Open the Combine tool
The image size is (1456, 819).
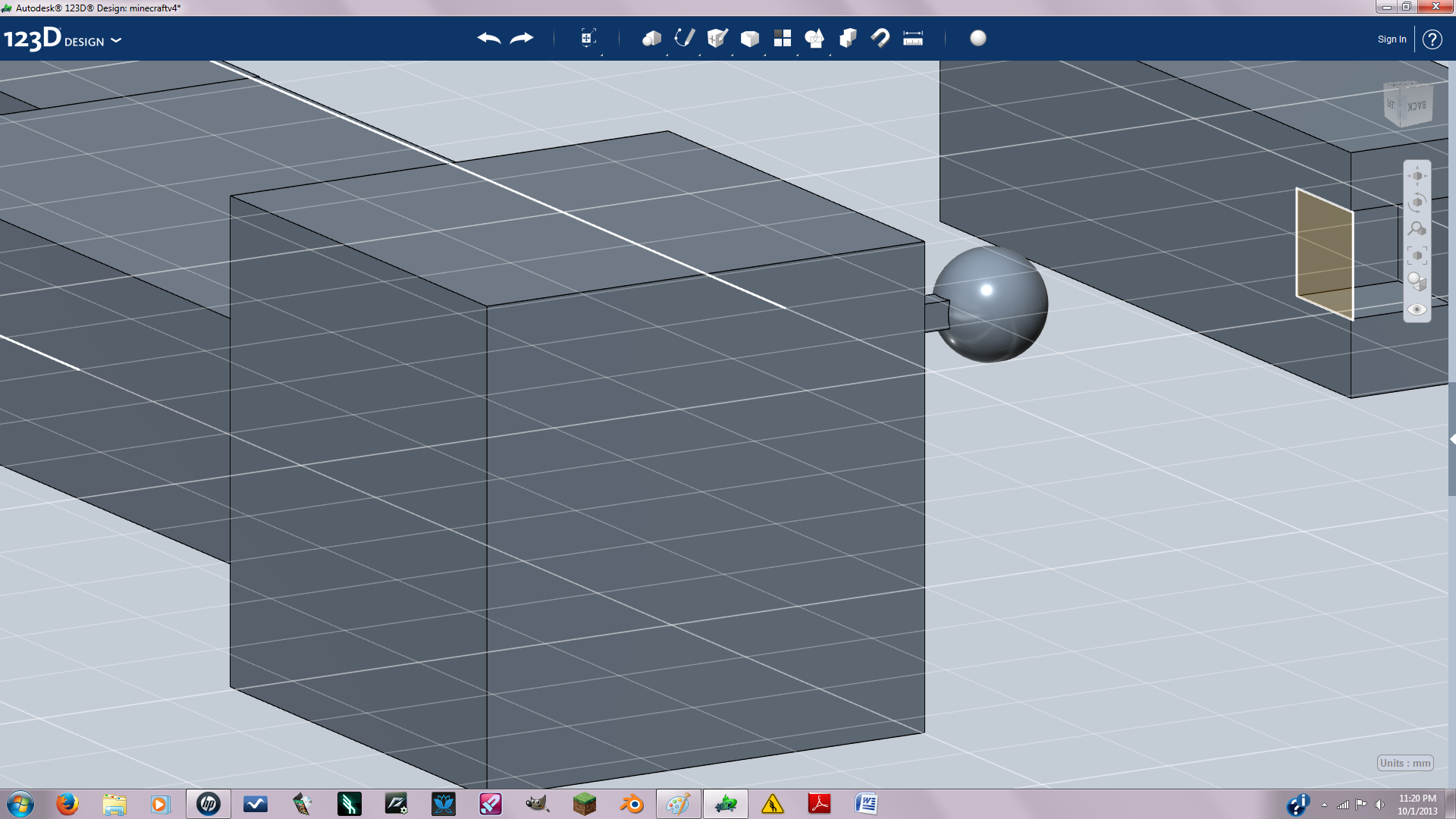click(x=848, y=38)
